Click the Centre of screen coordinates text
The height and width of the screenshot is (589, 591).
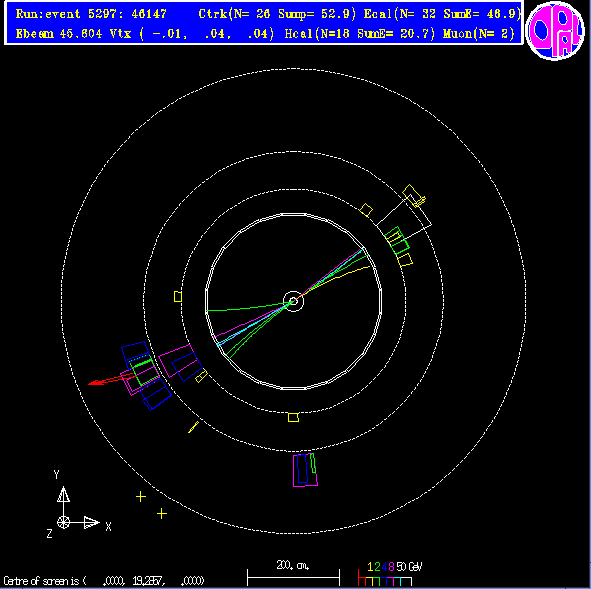tap(104, 581)
